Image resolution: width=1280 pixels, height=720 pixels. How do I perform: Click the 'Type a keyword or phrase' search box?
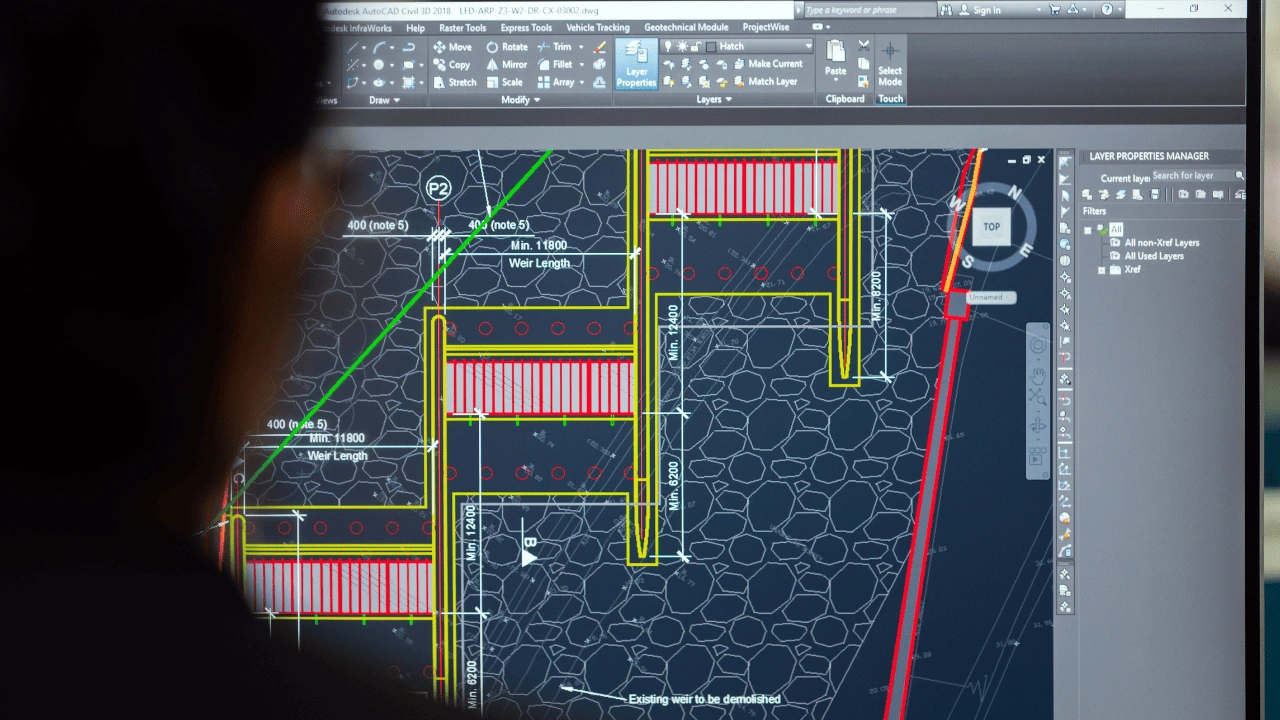tap(868, 10)
